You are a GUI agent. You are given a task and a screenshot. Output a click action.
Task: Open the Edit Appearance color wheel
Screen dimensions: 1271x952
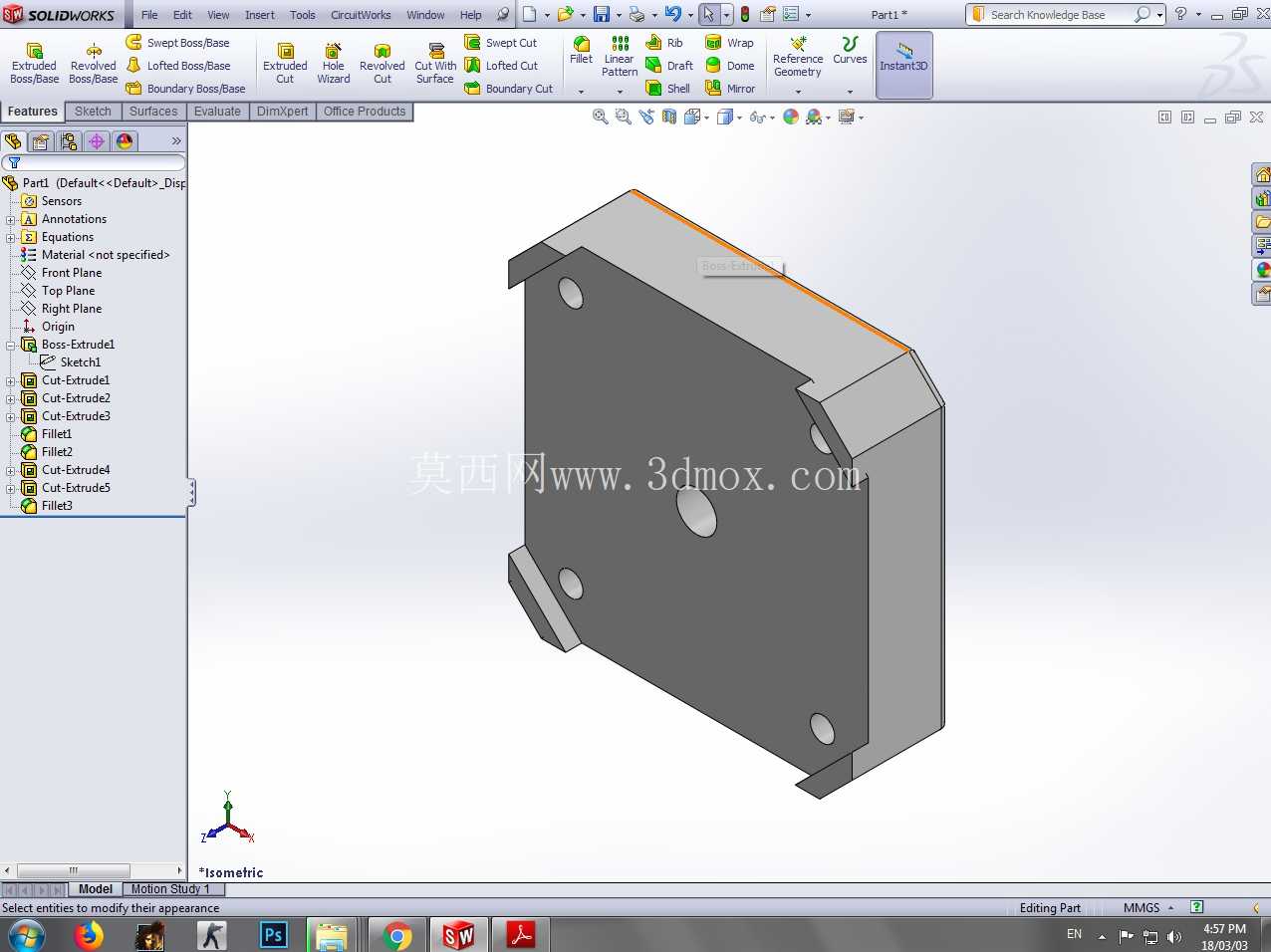point(791,117)
